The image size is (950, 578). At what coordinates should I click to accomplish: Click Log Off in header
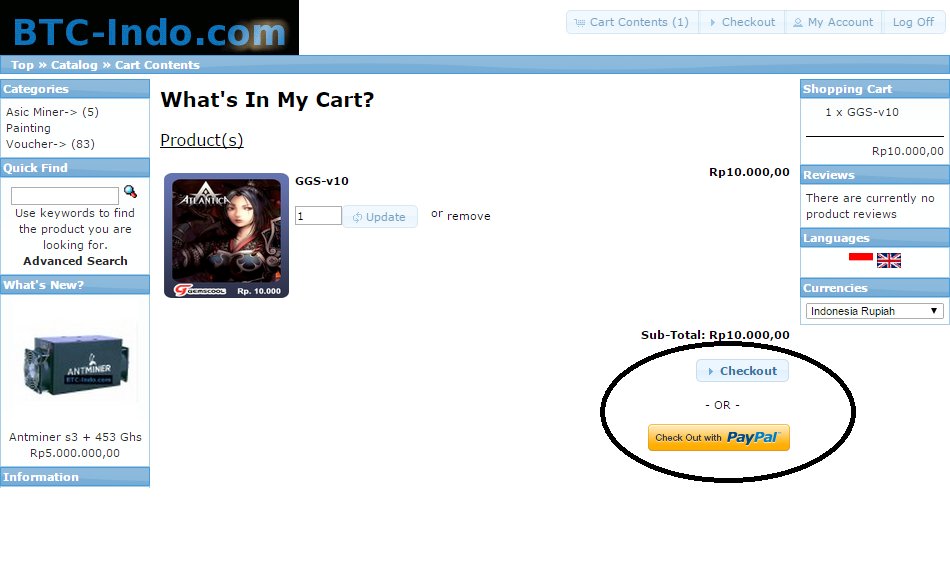pos(913,22)
